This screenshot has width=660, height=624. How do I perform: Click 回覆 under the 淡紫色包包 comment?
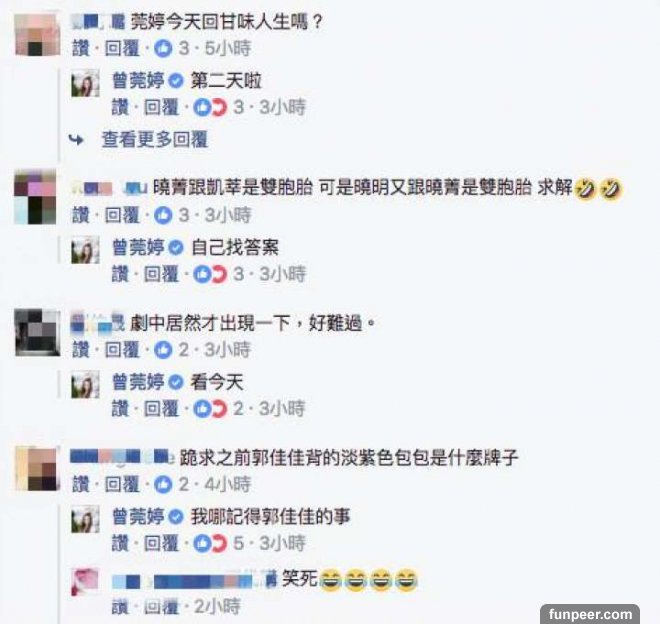pyautogui.click(x=122, y=484)
